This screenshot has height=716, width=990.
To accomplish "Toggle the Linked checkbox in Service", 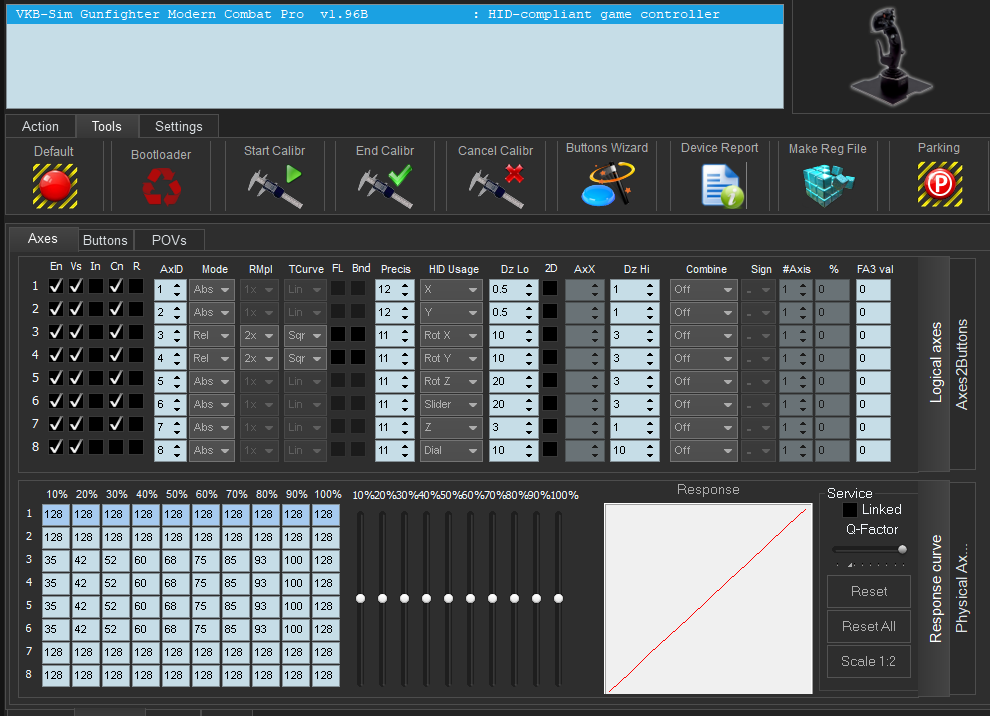I will (850, 510).
